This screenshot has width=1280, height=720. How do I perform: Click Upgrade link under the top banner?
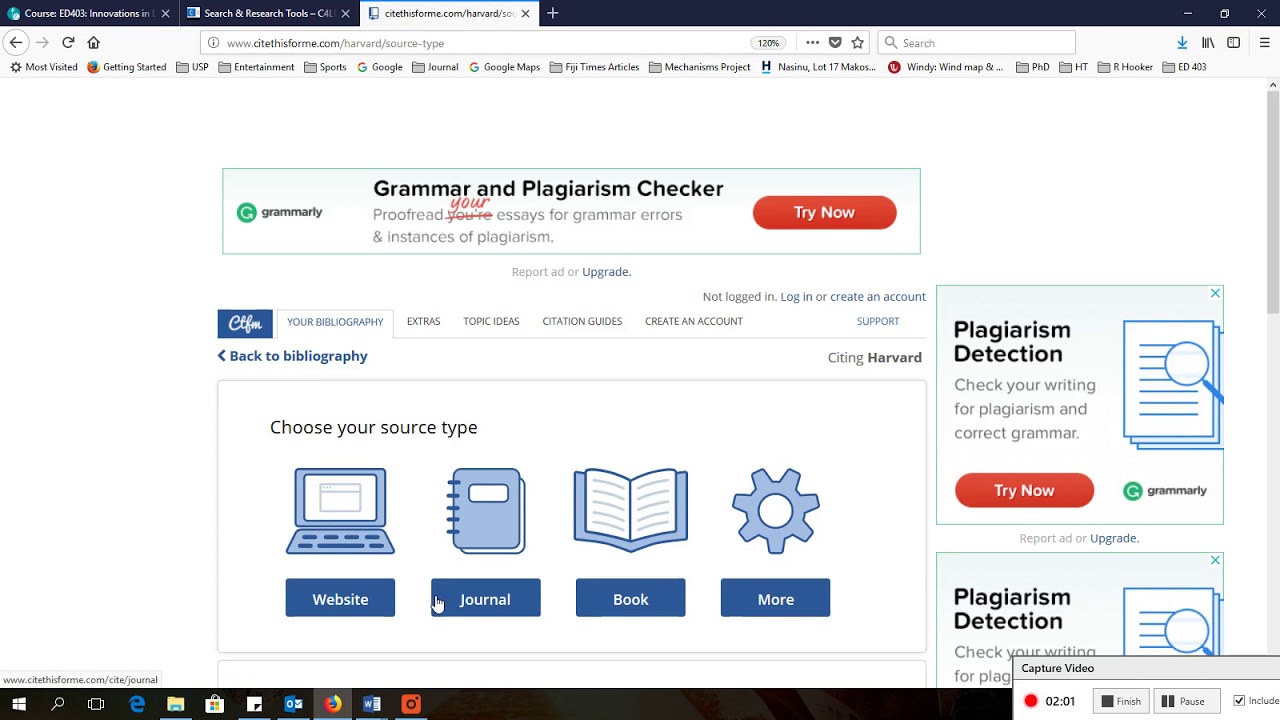(606, 272)
